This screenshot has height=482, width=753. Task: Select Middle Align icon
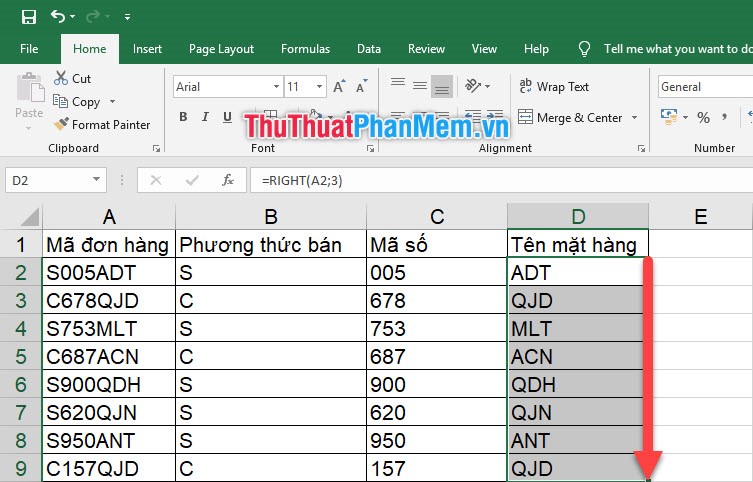click(420, 86)
